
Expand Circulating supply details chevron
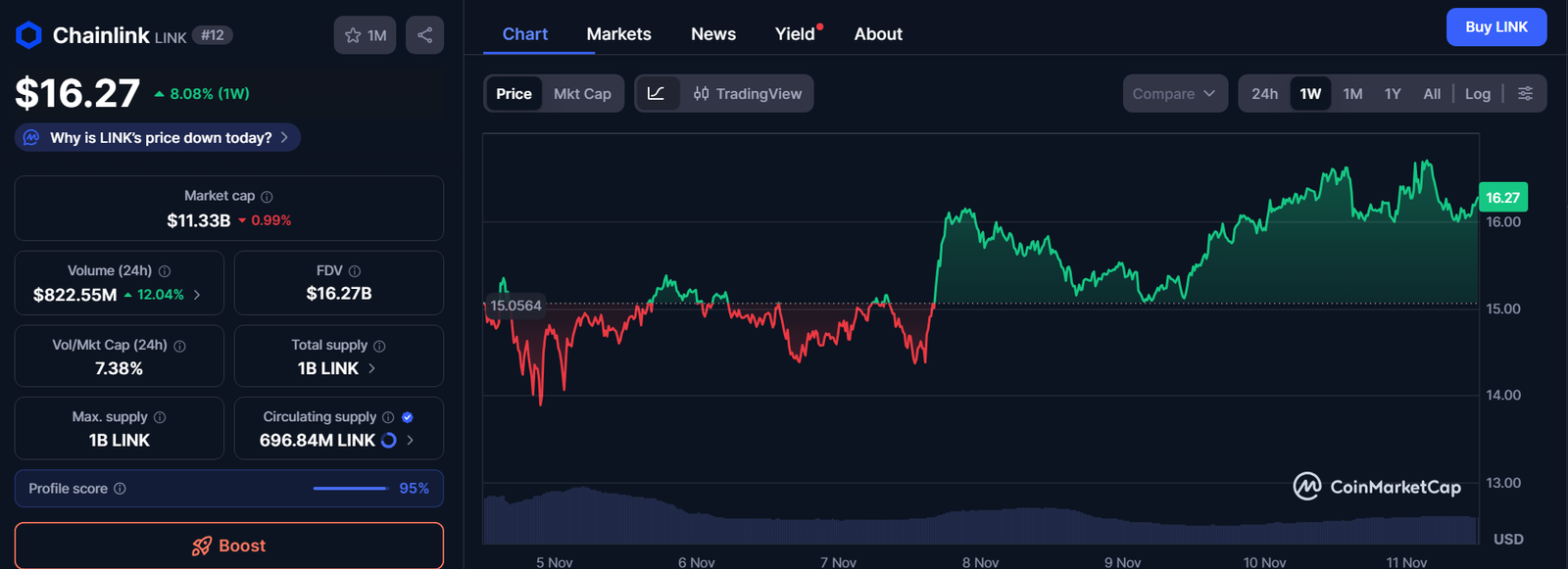[x=410, y=441]
